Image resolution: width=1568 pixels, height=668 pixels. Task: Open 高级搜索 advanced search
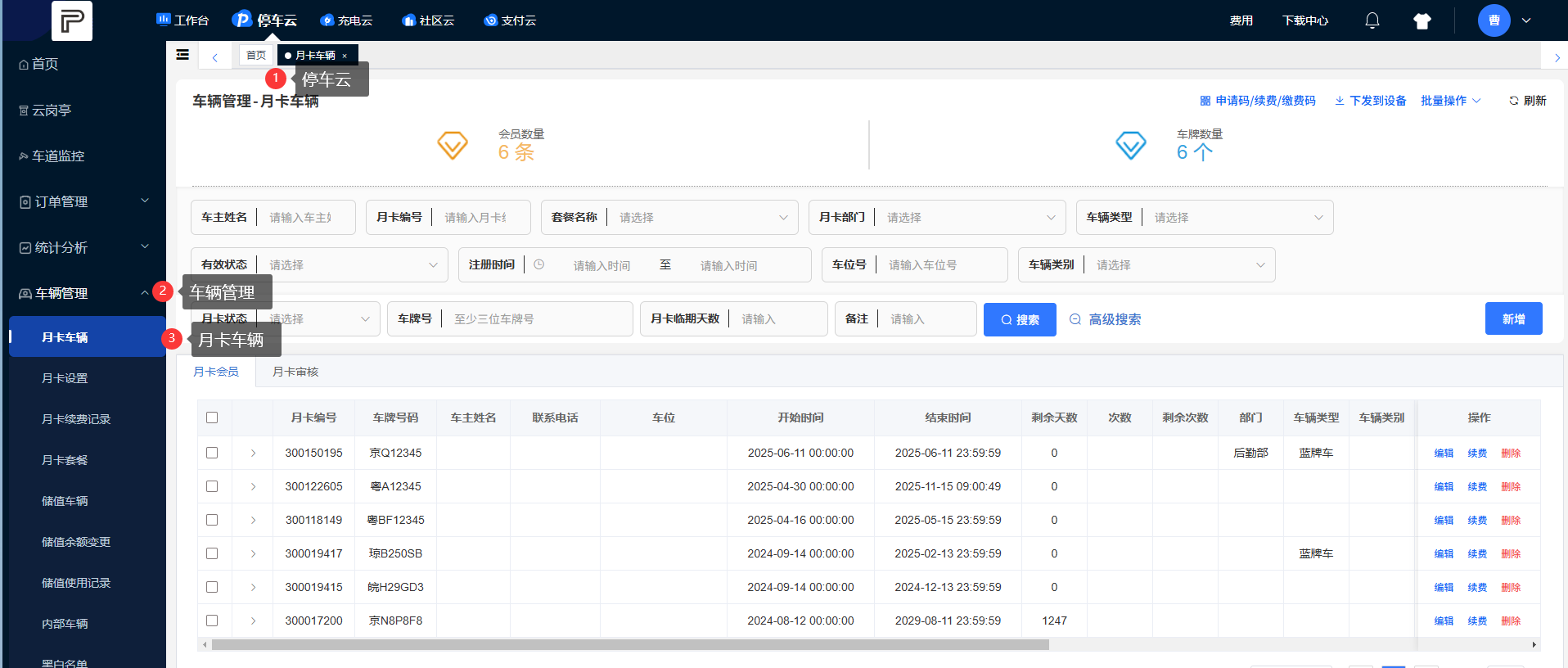pos(1105,319)
